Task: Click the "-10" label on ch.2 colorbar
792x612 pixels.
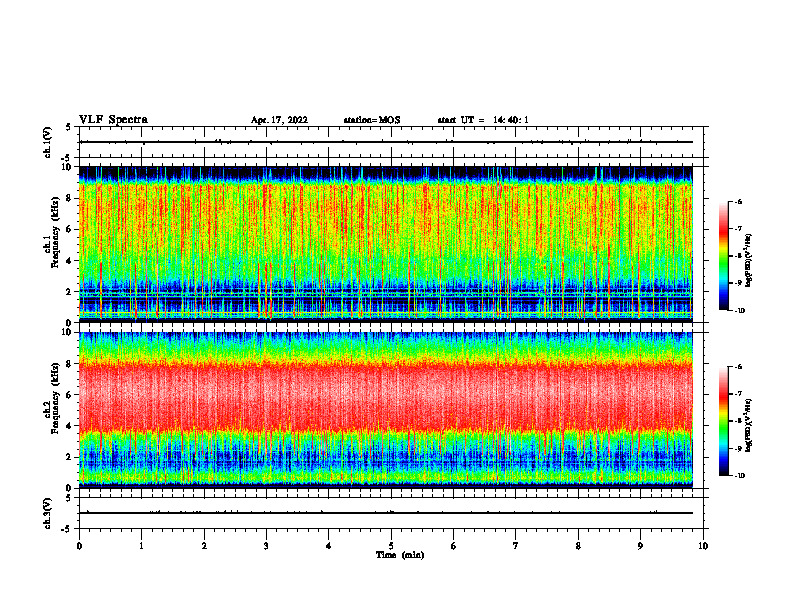Action: point(740,476)
